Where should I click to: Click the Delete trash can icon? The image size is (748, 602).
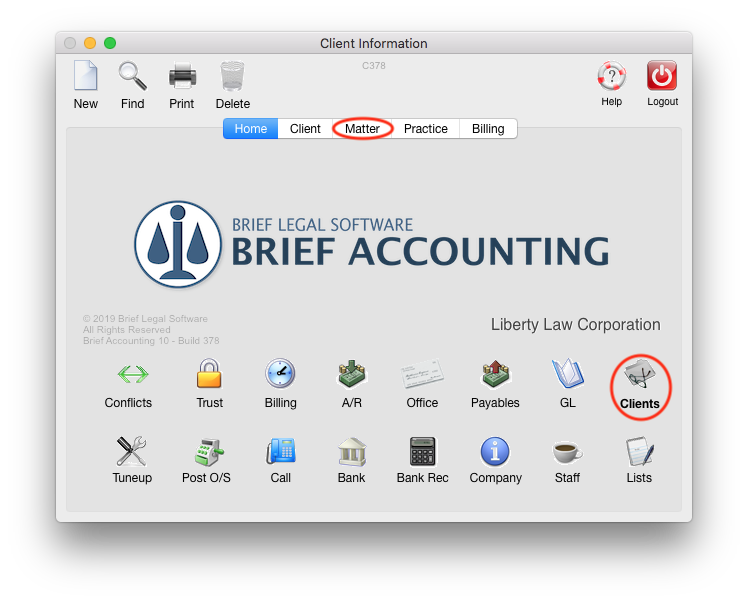pos(232,76)
